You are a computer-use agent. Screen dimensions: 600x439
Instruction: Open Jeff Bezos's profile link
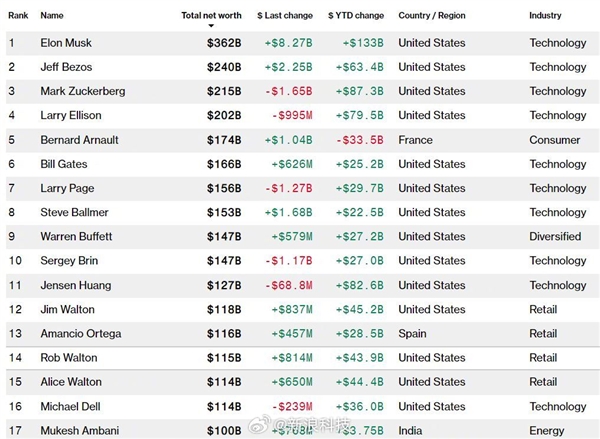click(x=67, y=67)
